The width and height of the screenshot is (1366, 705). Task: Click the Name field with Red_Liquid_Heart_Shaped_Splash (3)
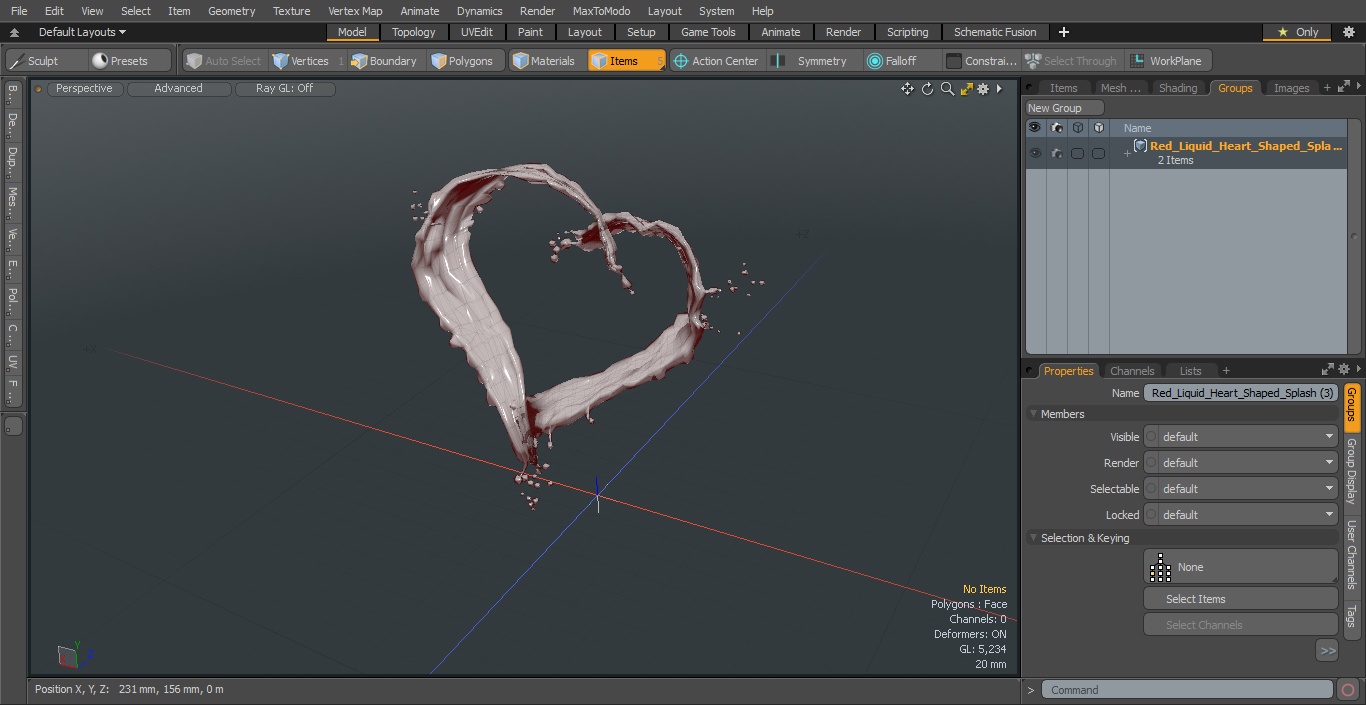click(x=1241, y=393)
